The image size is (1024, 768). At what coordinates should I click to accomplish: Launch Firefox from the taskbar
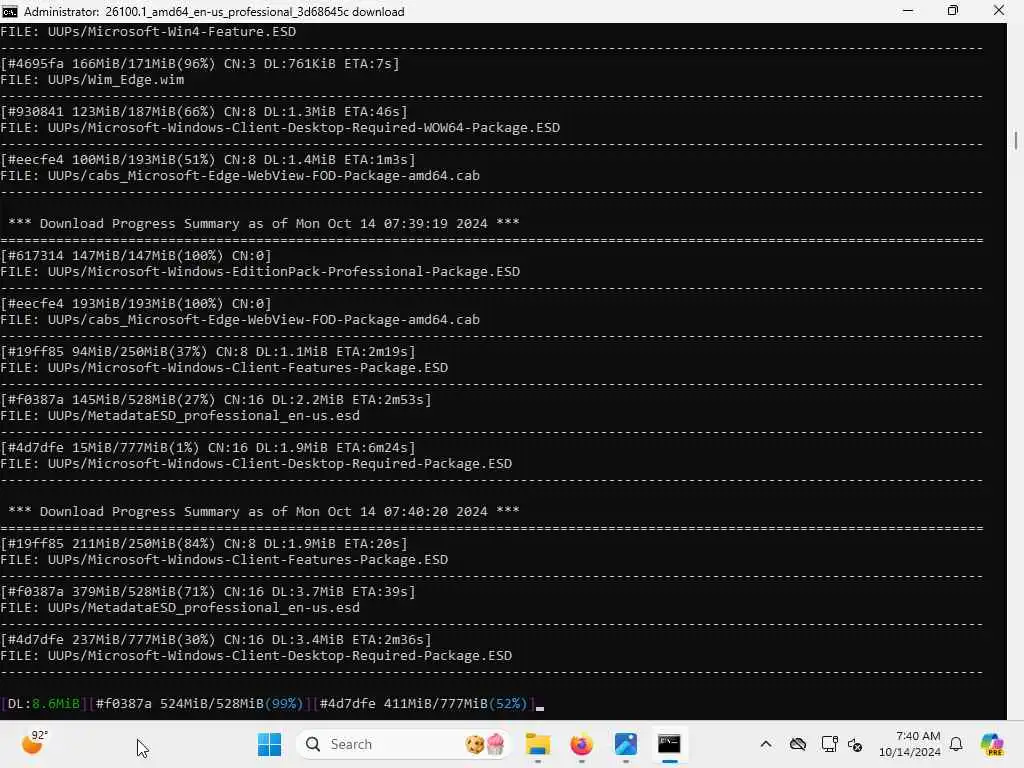[x=581, y=744]
